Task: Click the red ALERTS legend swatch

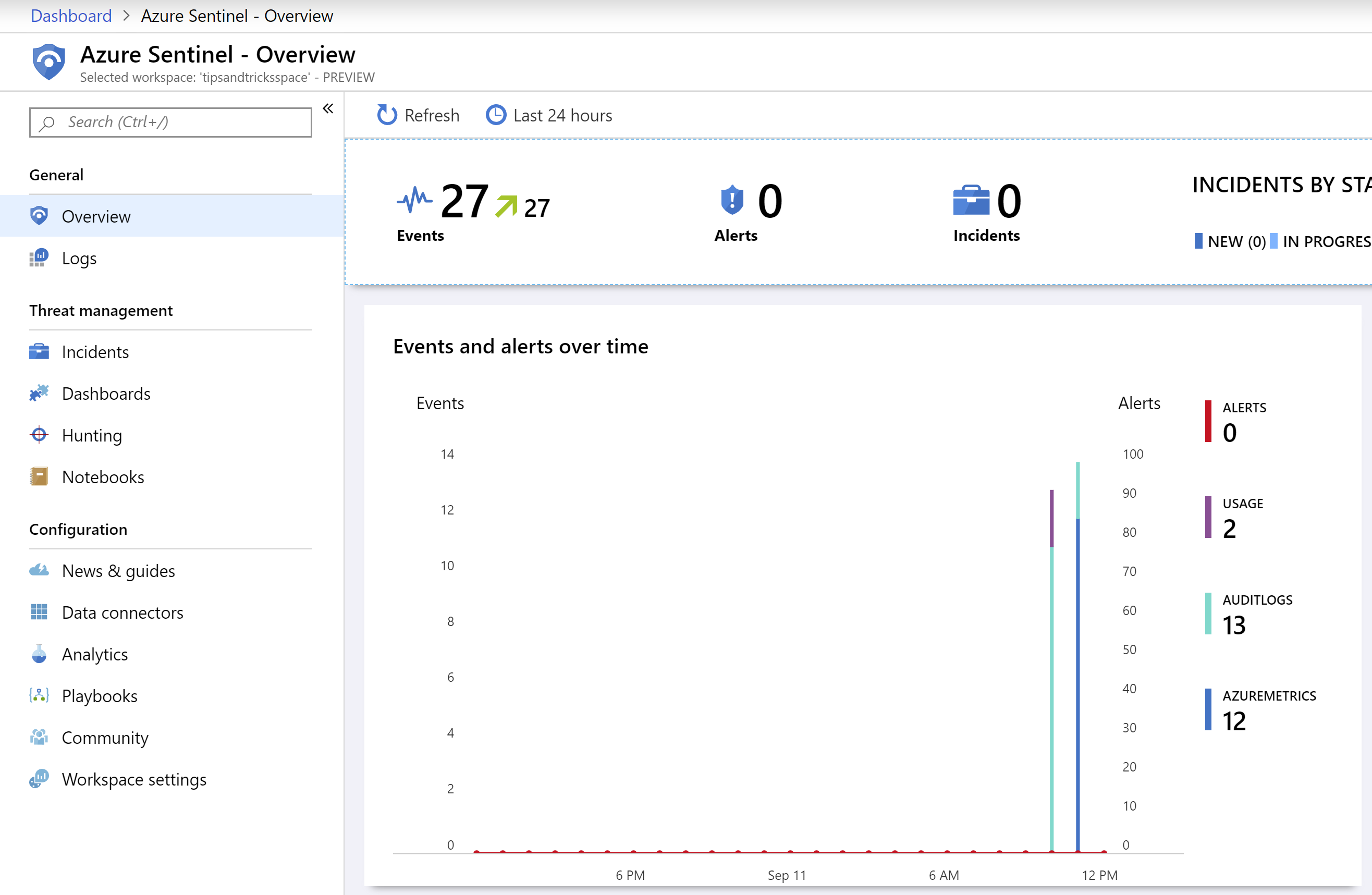Action: [1208, 421]
